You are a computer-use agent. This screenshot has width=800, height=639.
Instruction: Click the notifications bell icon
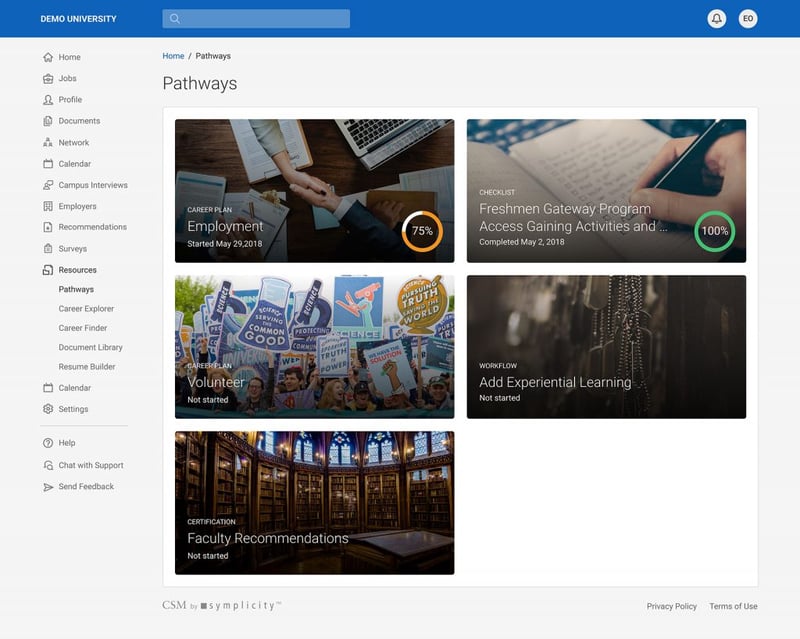pos(716,19)
